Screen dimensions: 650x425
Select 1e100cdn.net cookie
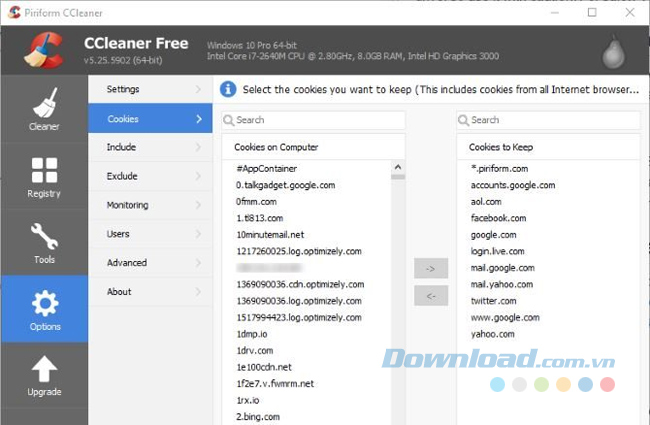pyautogui.click(x=264, y=367)
